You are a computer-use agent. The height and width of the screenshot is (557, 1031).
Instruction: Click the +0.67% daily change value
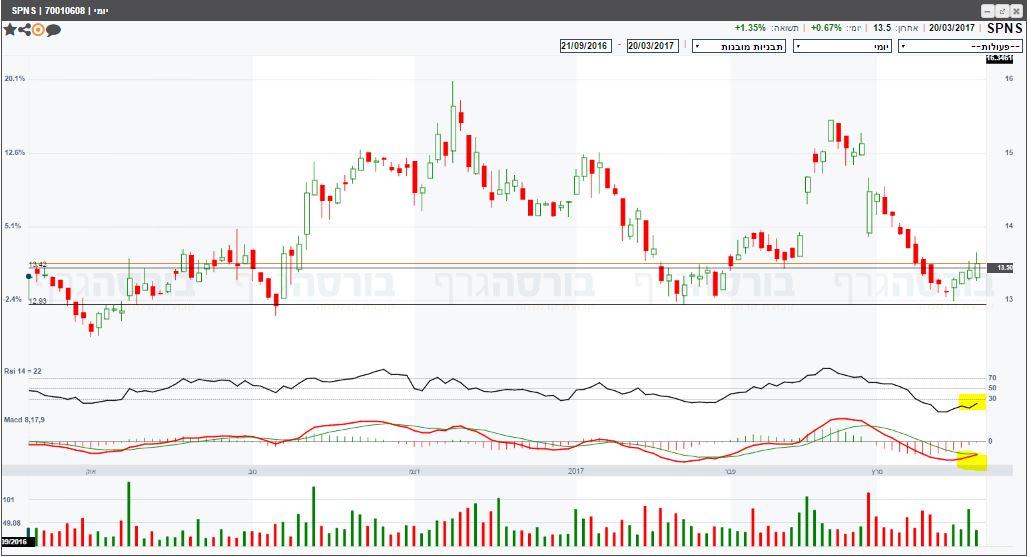coord(826,28)
